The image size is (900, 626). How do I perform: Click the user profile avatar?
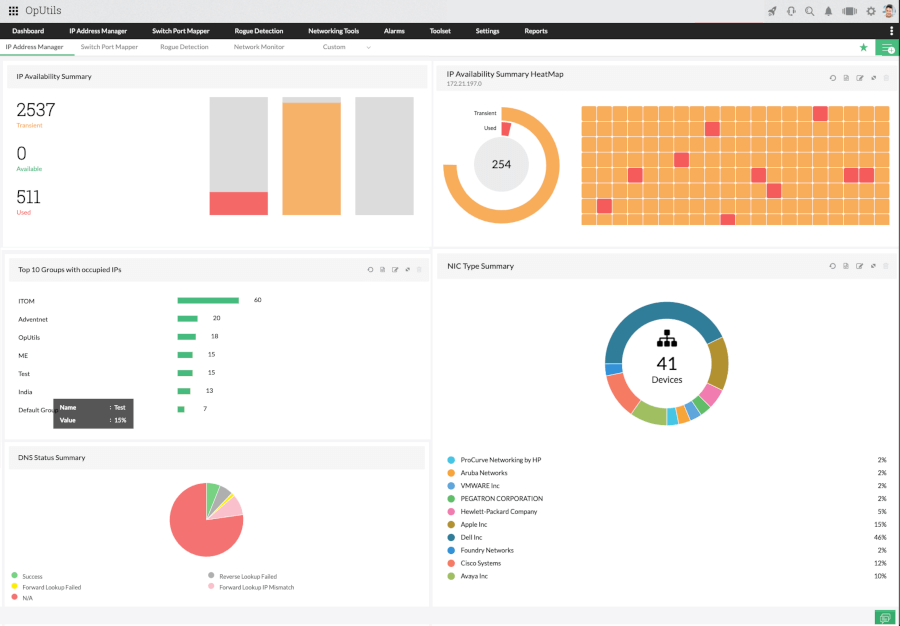[x=889, y=11]
